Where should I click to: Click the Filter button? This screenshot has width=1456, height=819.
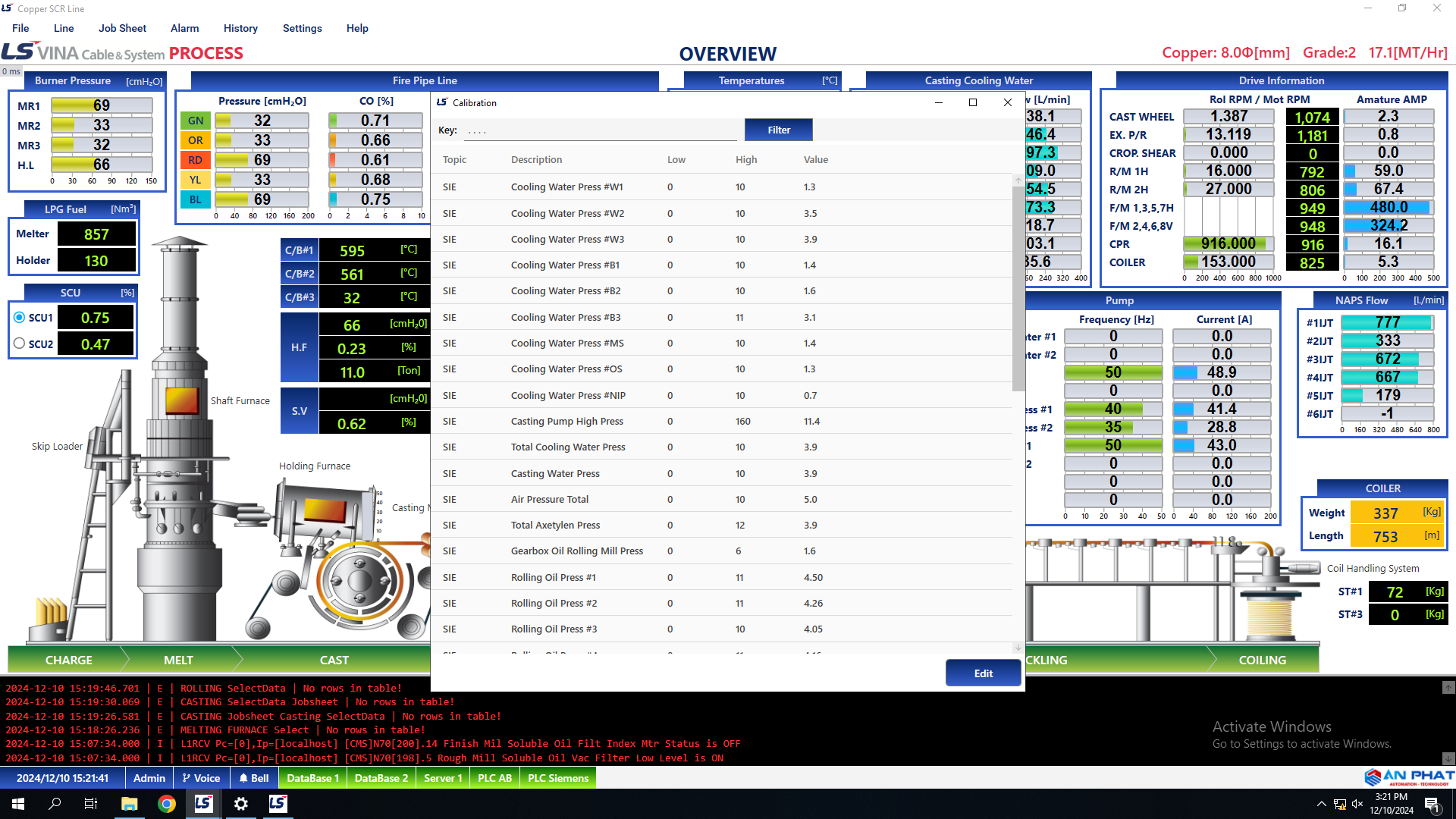click(x=778, y=130)
